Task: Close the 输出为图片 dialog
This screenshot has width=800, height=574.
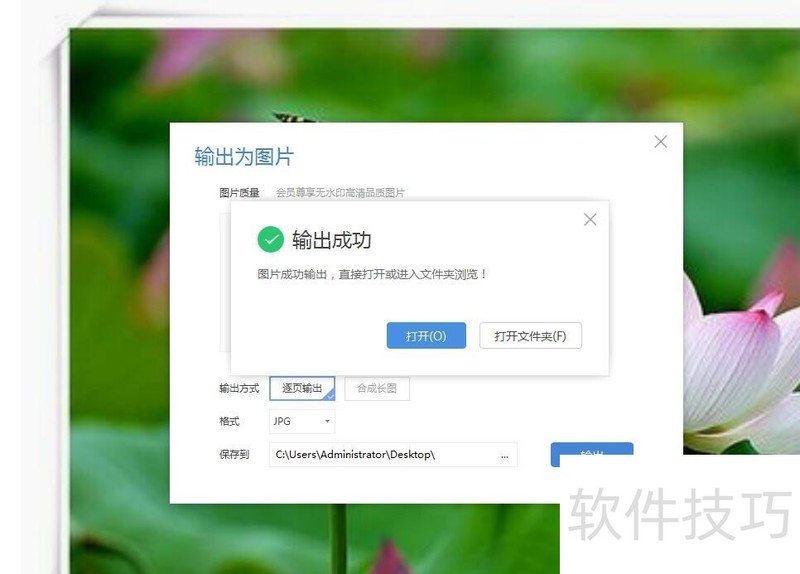Action: pos(661,142)
